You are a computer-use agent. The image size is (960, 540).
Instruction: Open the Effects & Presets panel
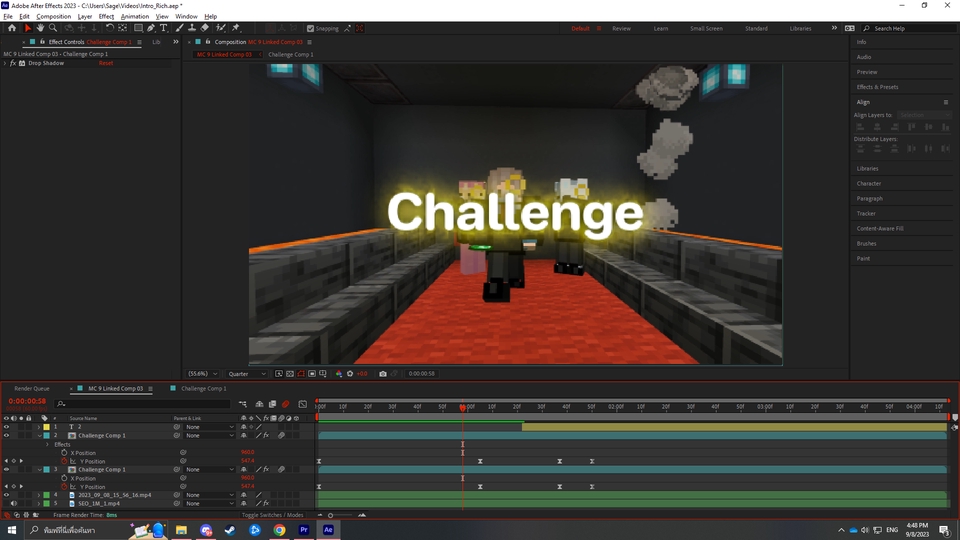point(877,87)
